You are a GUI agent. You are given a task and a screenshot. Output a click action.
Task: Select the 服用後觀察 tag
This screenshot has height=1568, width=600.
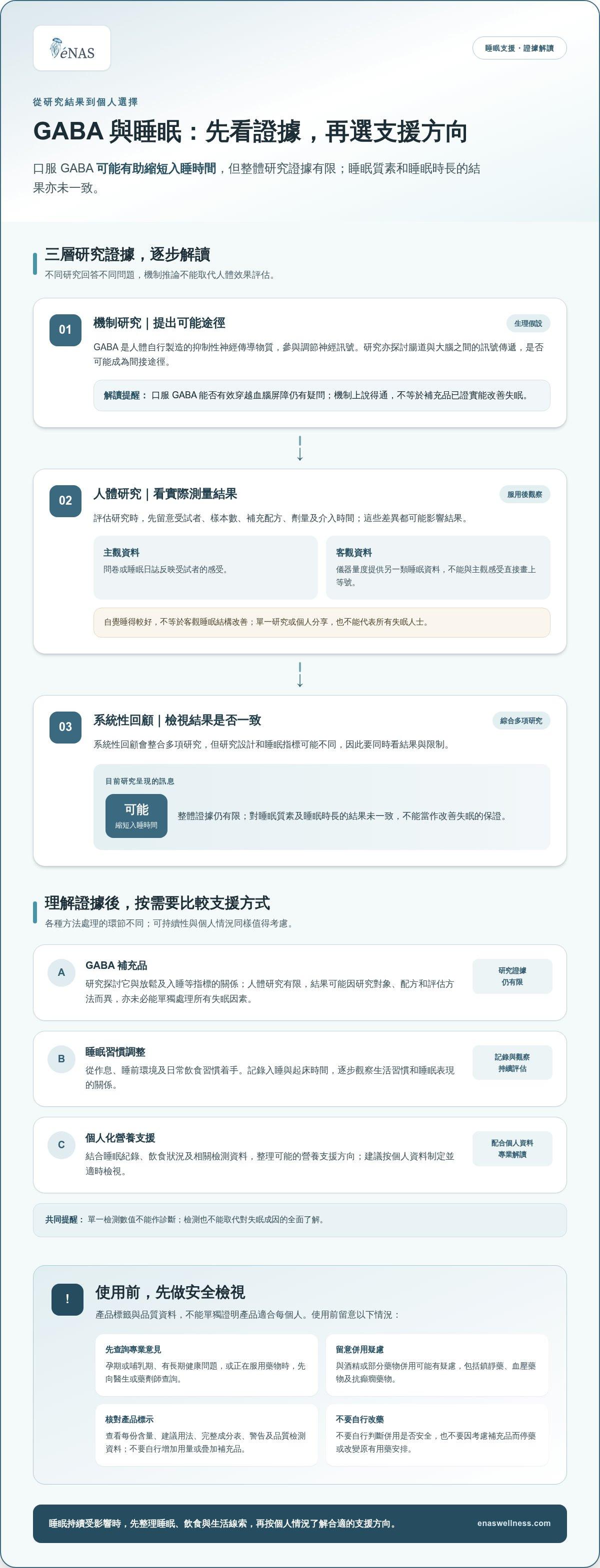[x=524, y=494]
